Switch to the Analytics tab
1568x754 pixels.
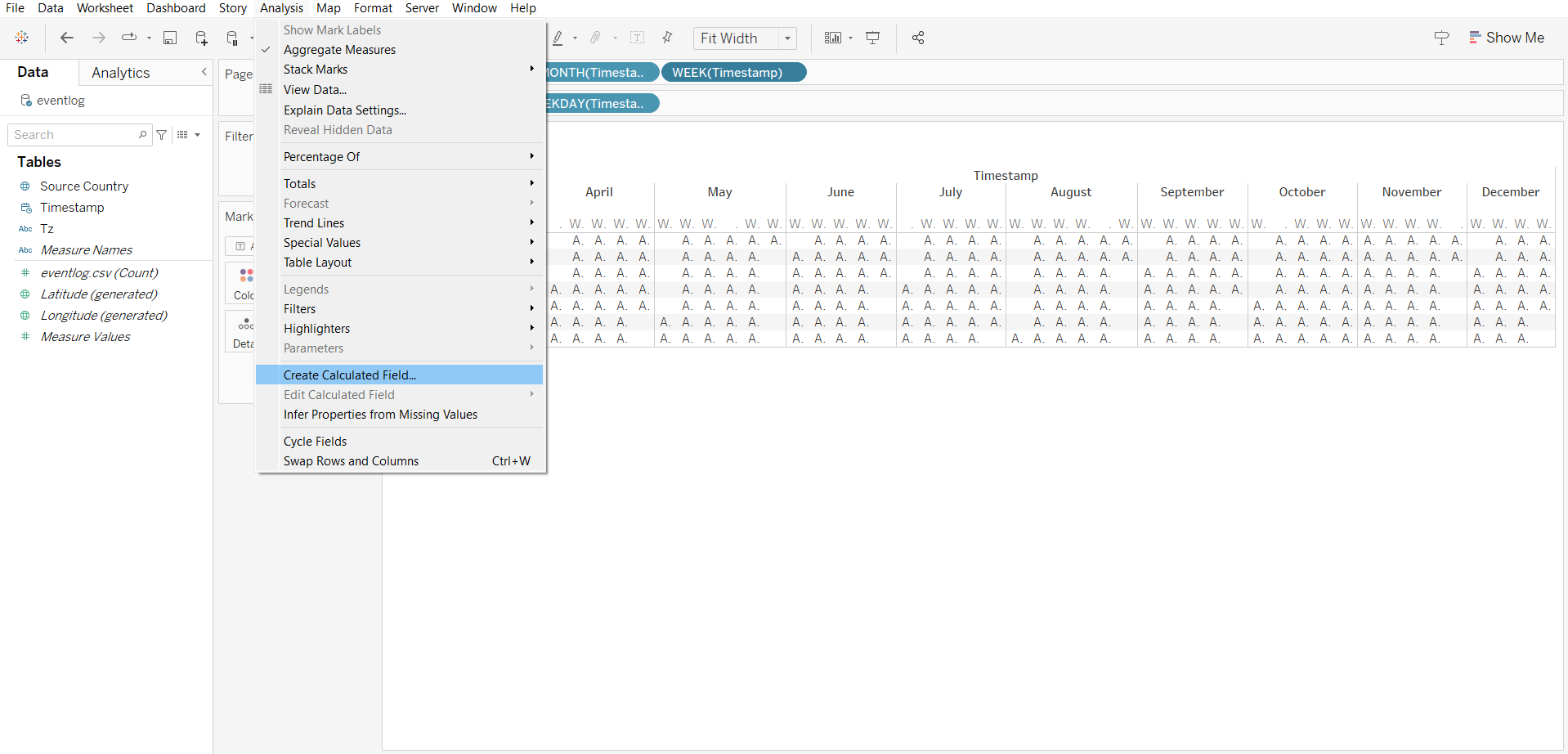pyautogui.click(x=121, y=73)
